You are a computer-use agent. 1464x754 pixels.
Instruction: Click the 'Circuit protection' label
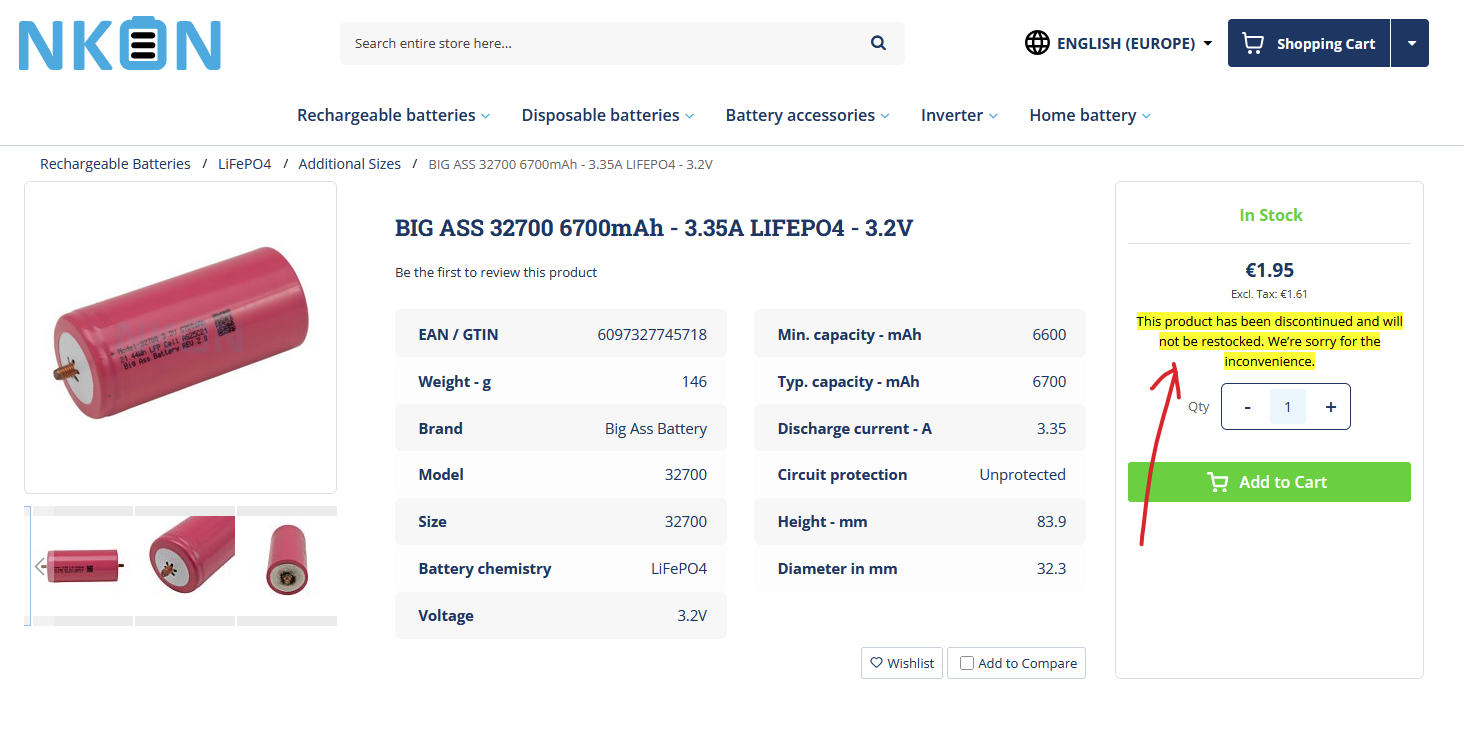tap(842, 475)
